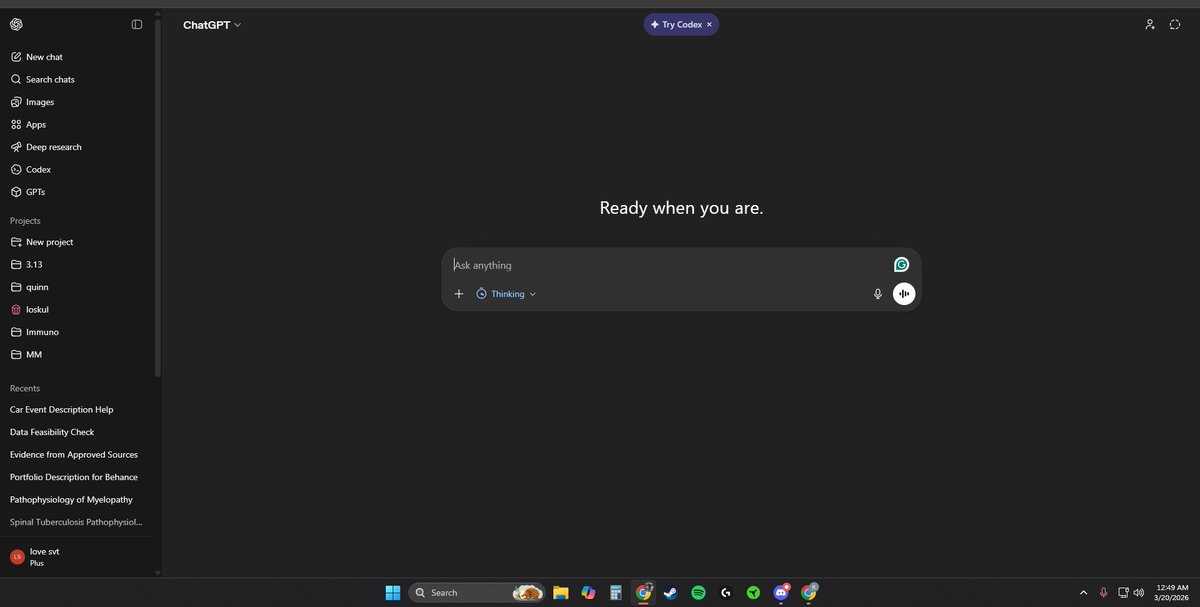The image size is (1200, 607).
Task: Focus the Ask anything input field
Action: click(x=668, y=265)
